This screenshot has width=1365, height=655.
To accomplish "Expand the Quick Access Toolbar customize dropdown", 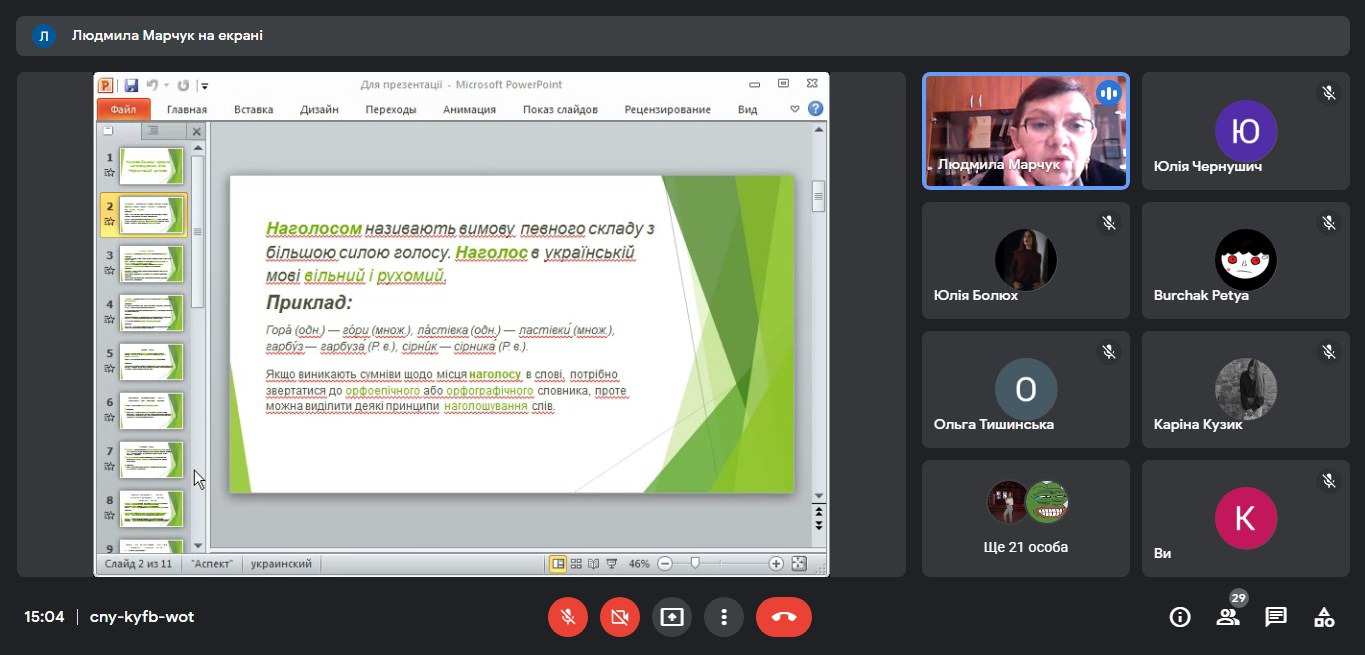I will point(204,86).
